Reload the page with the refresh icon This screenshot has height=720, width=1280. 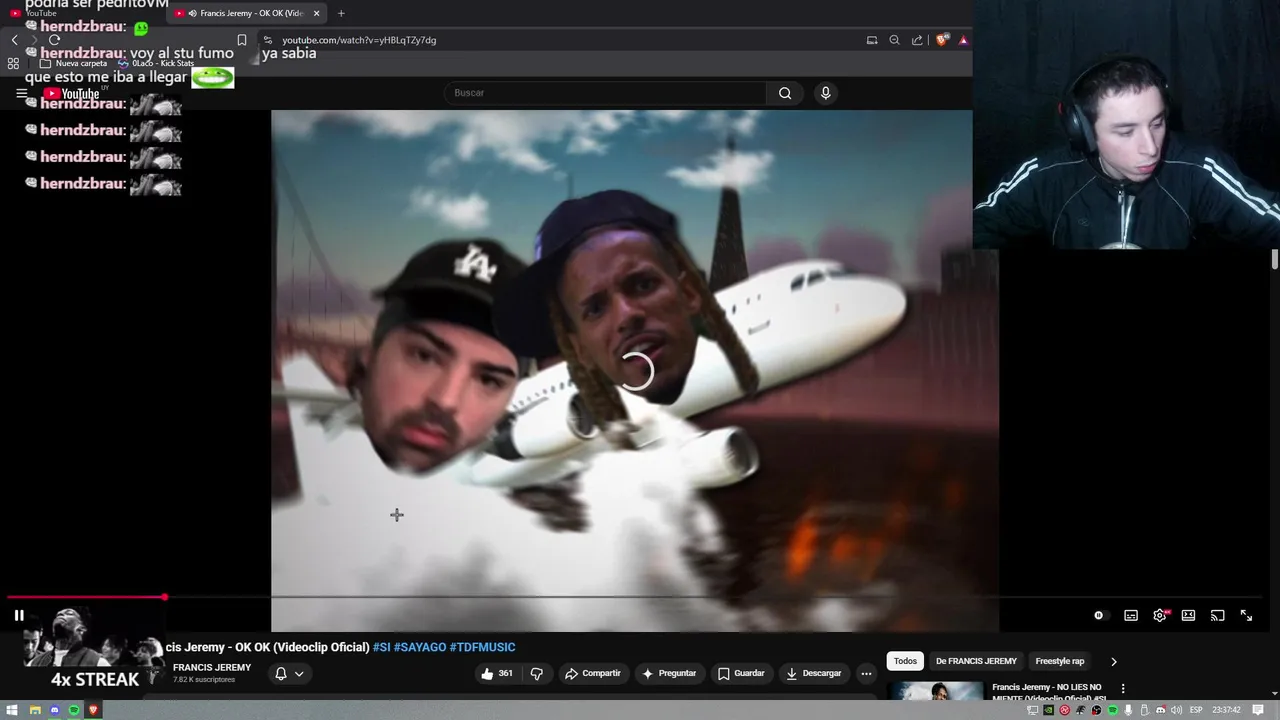click(x=54, y=40)
